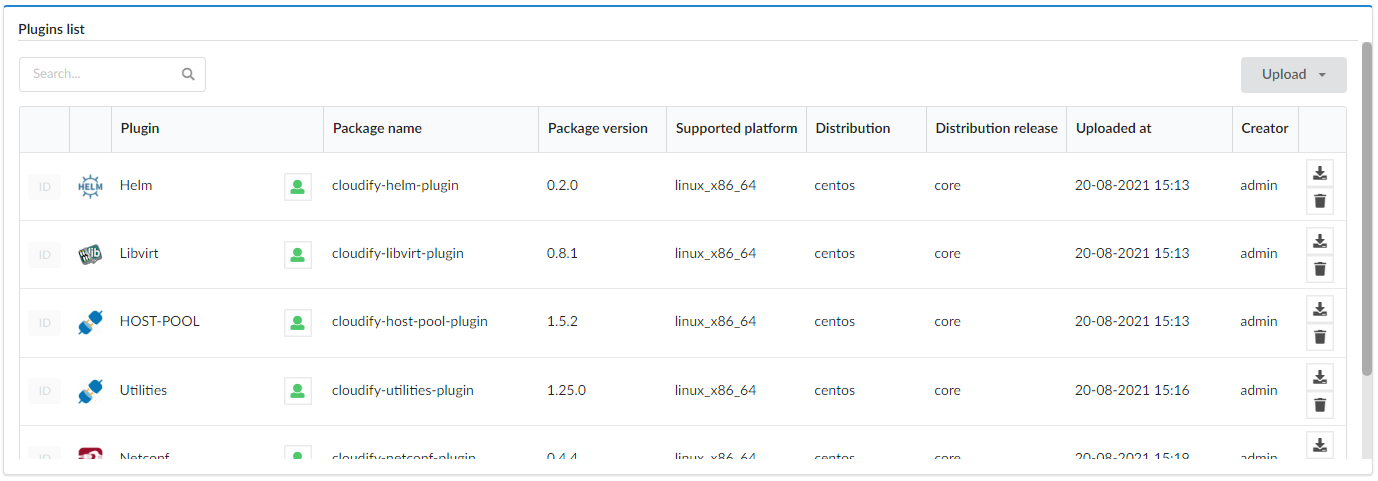1378x481 pixels.
Task: Click the Utilities row ID badge
Action: click(x=44, y=391)
